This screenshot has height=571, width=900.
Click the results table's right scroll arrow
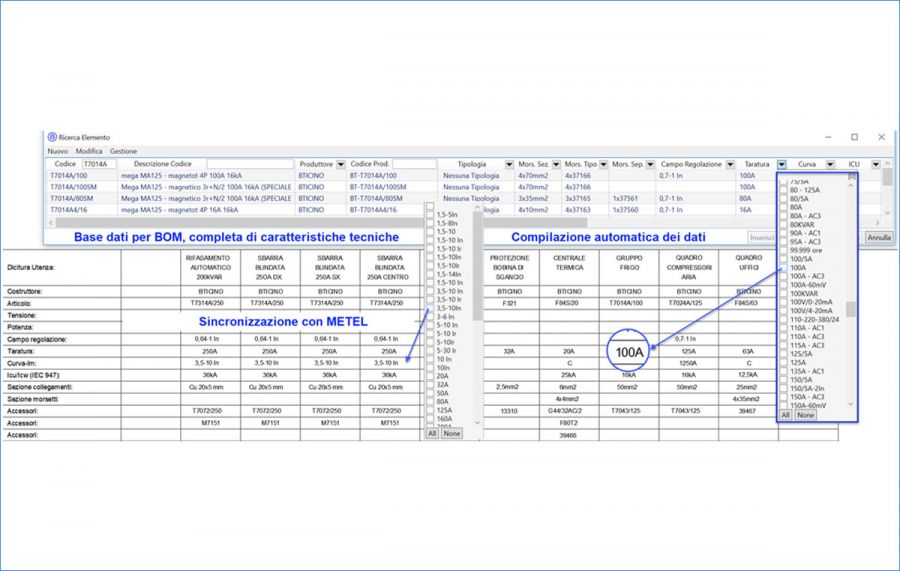click(877, 222)
